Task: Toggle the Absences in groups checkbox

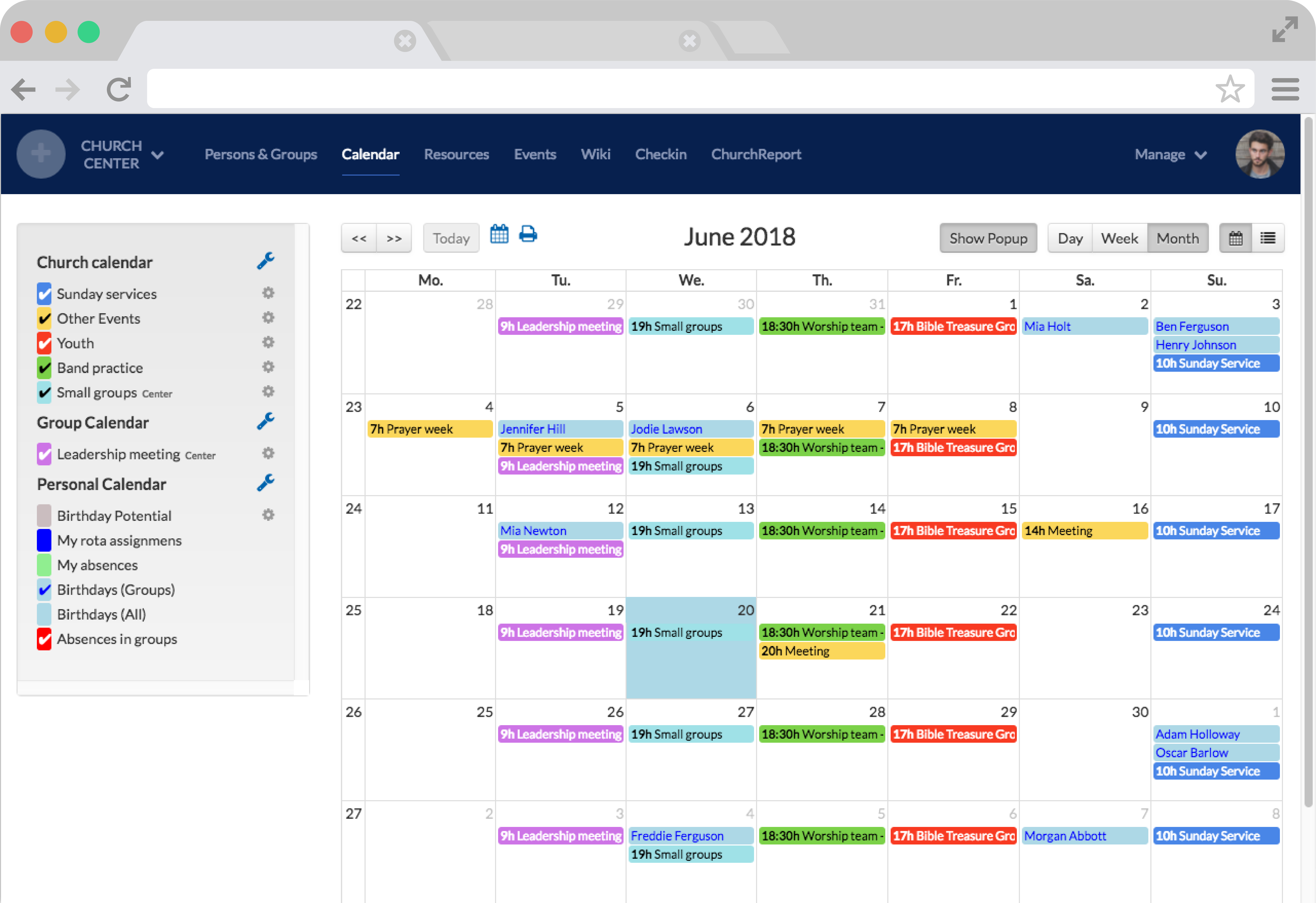Action: coord(44,638)
